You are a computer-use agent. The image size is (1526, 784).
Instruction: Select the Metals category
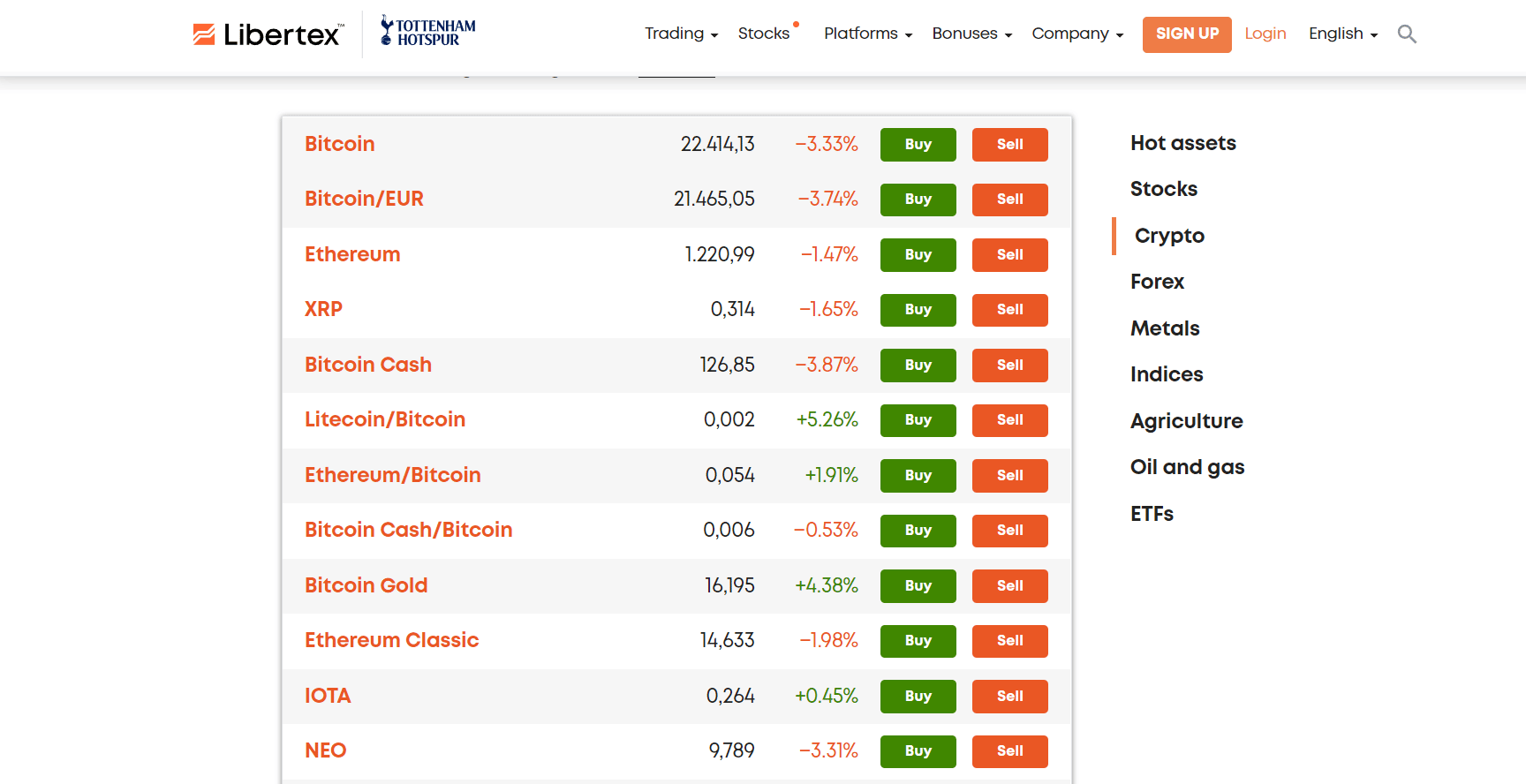pos(1165,328)
